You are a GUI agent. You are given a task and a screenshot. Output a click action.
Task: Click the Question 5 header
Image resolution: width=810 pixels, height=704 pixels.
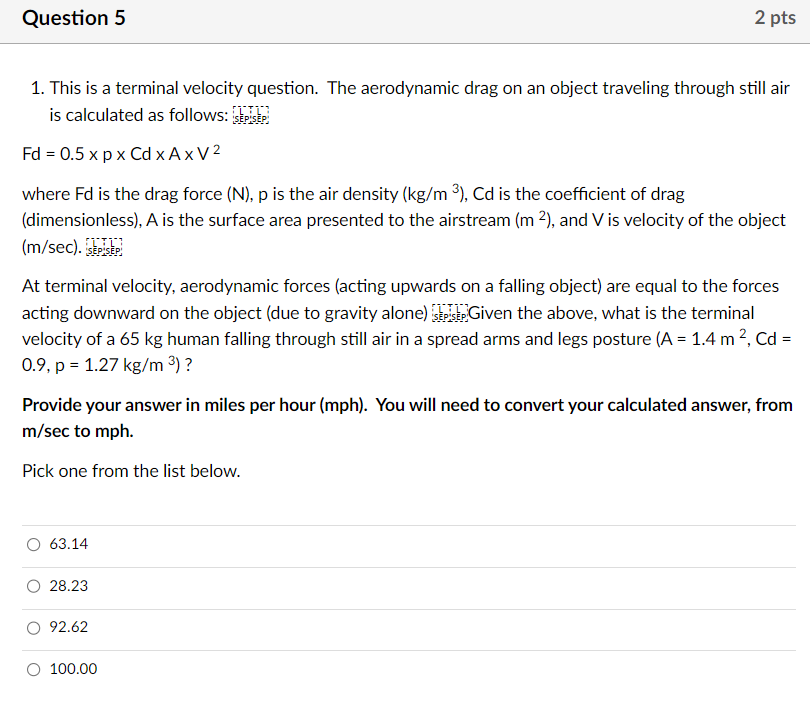[73, 18]
